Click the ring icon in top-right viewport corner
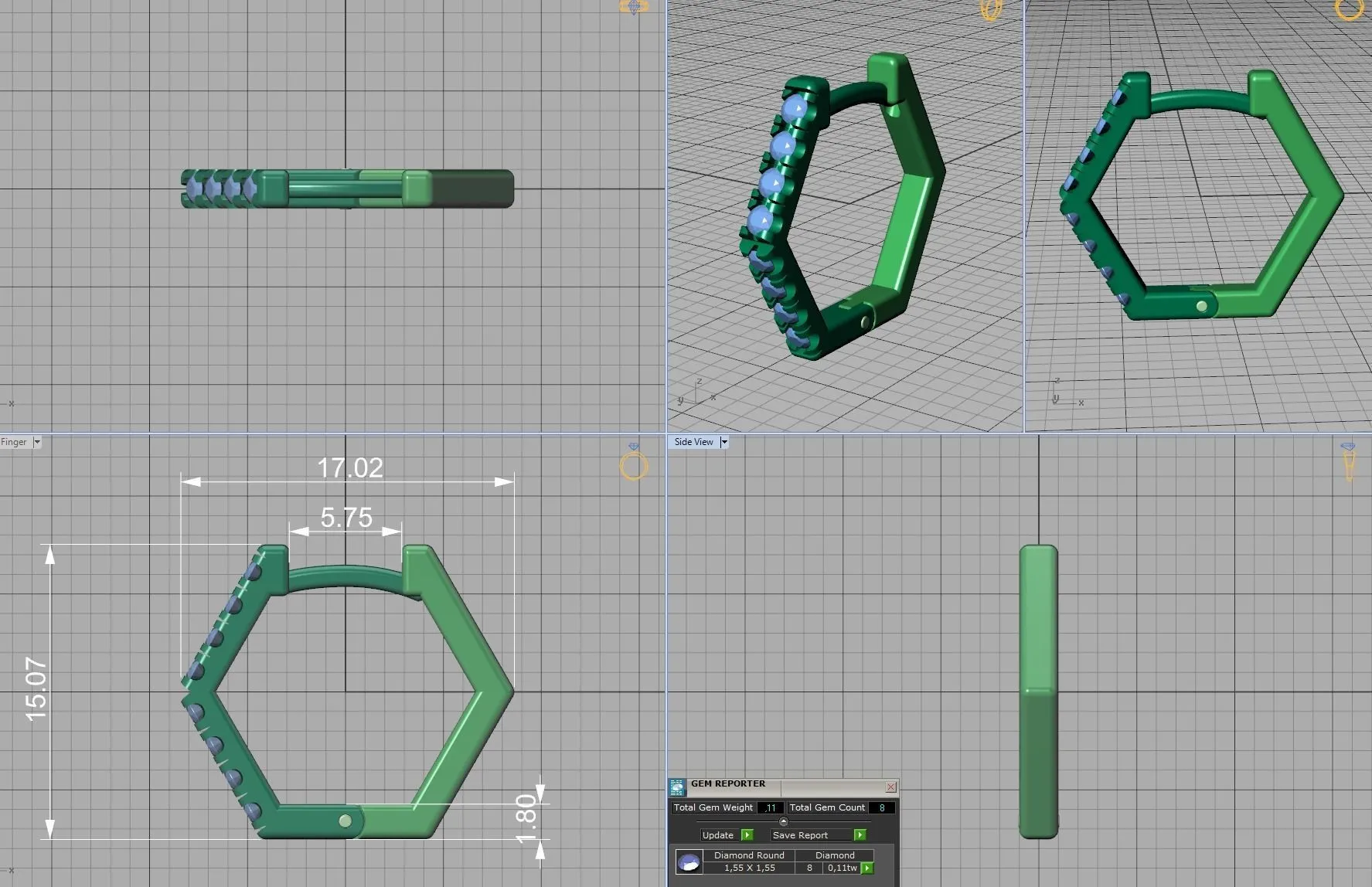Image resolution: width=1372 pixels, height=887 pixels. coord(1350,9)
